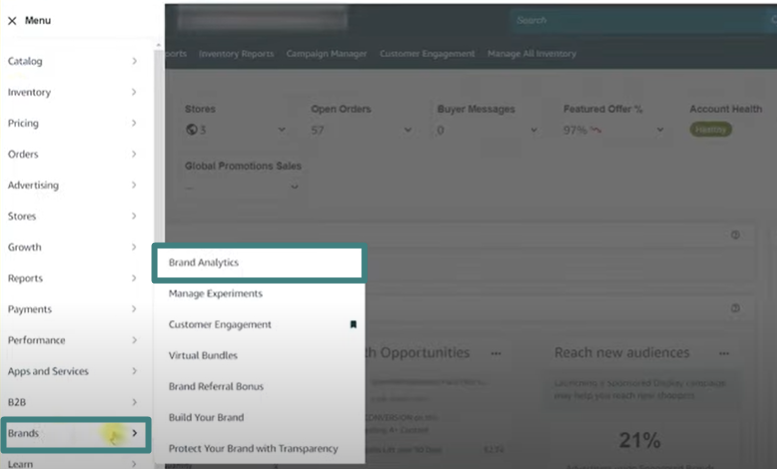Open the Apps and Services menu item

pyautogui.click(x=48, y=371)
